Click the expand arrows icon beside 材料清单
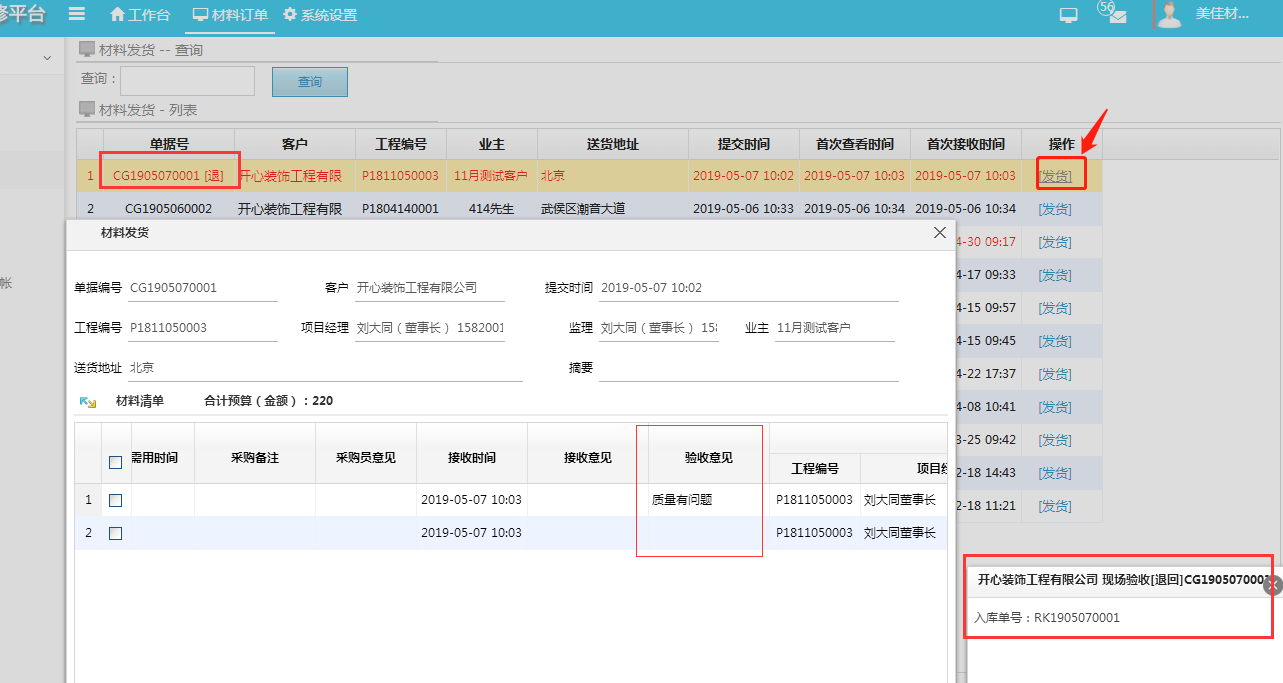 [x=85, y=401]
